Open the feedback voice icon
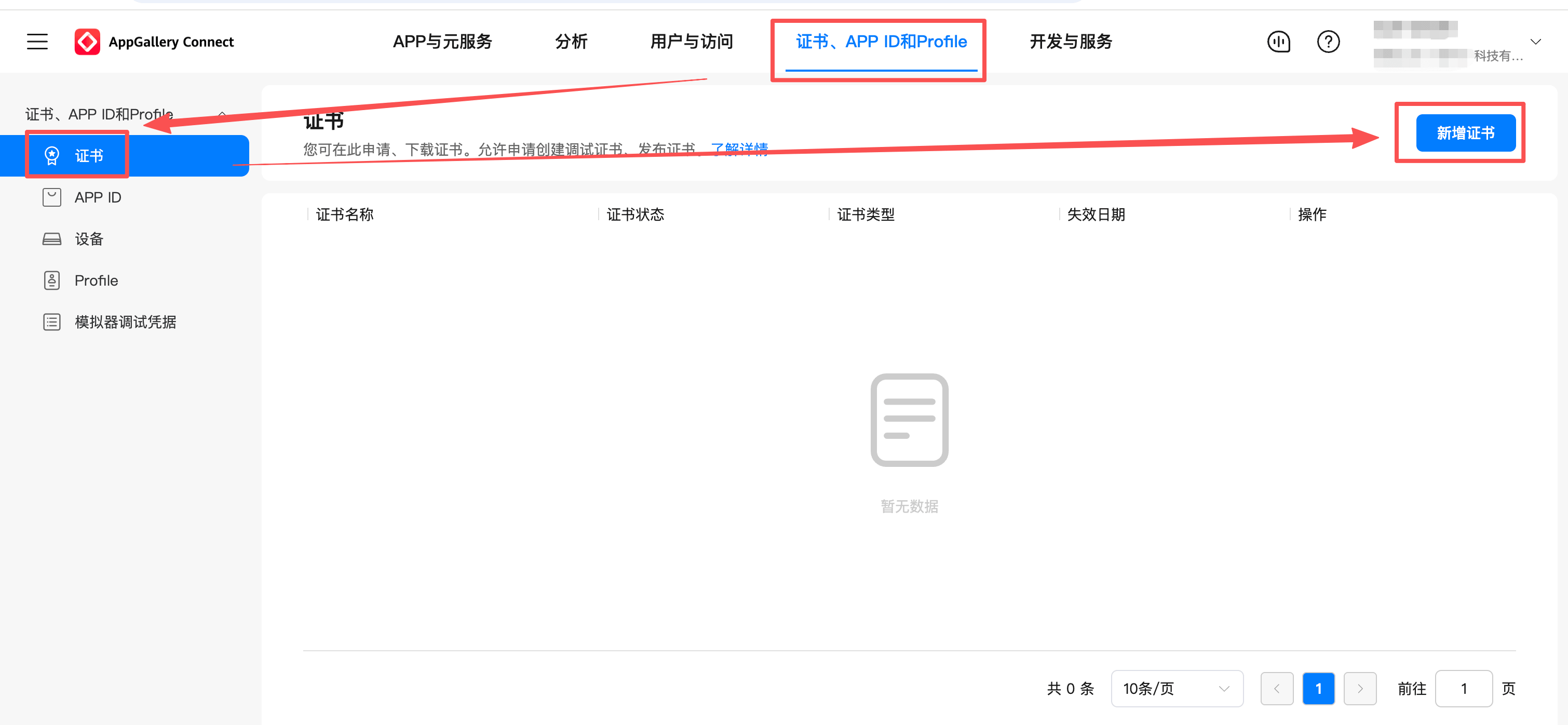Viewport: 1568px width, 725px height. point(1278,42)
